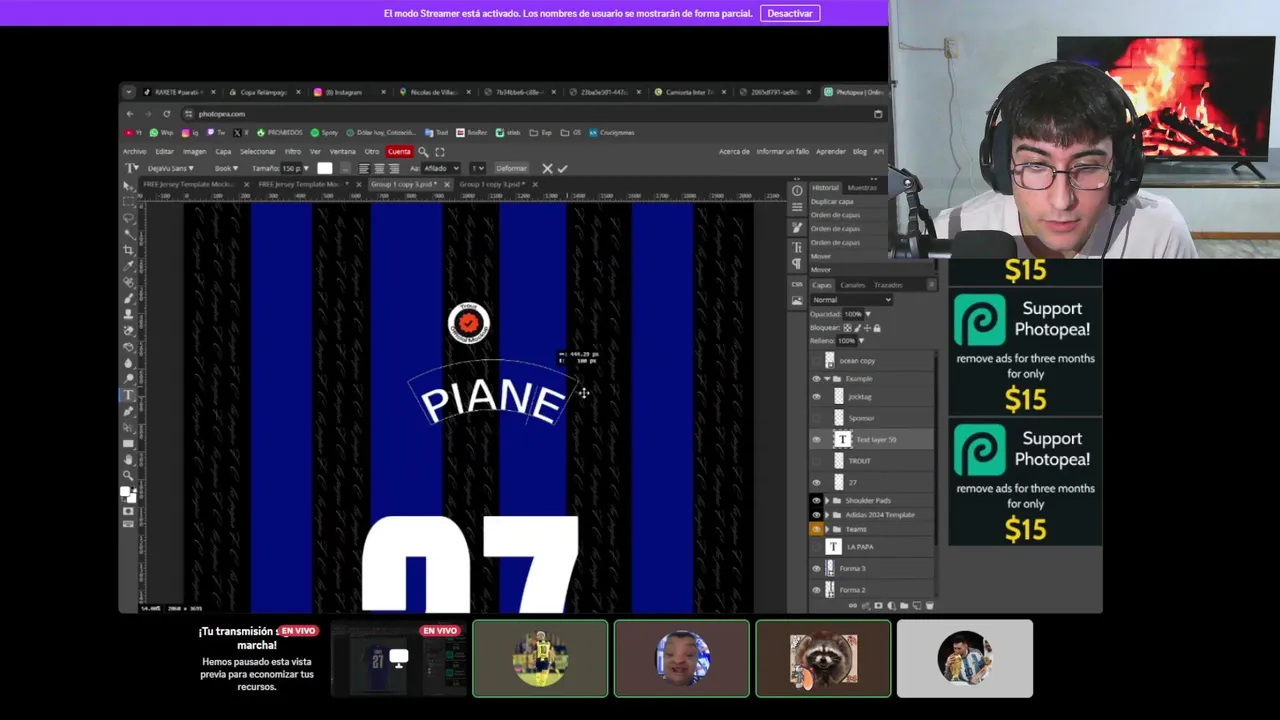1280x720 pixels.
Task: Open the Archivo menu
Action: [x=134, y=151]
